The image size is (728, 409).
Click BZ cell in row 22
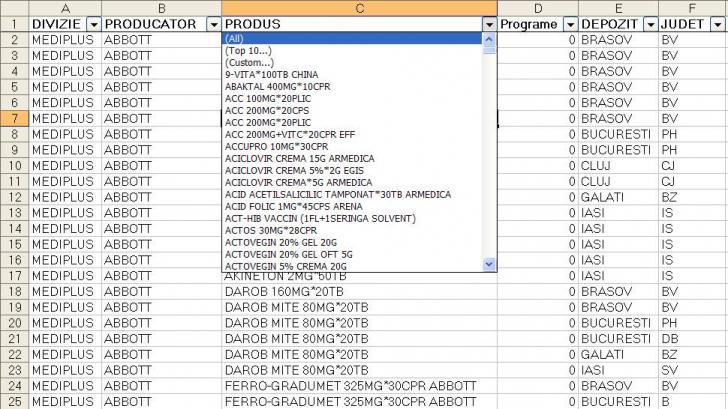(x=692, y=355)
